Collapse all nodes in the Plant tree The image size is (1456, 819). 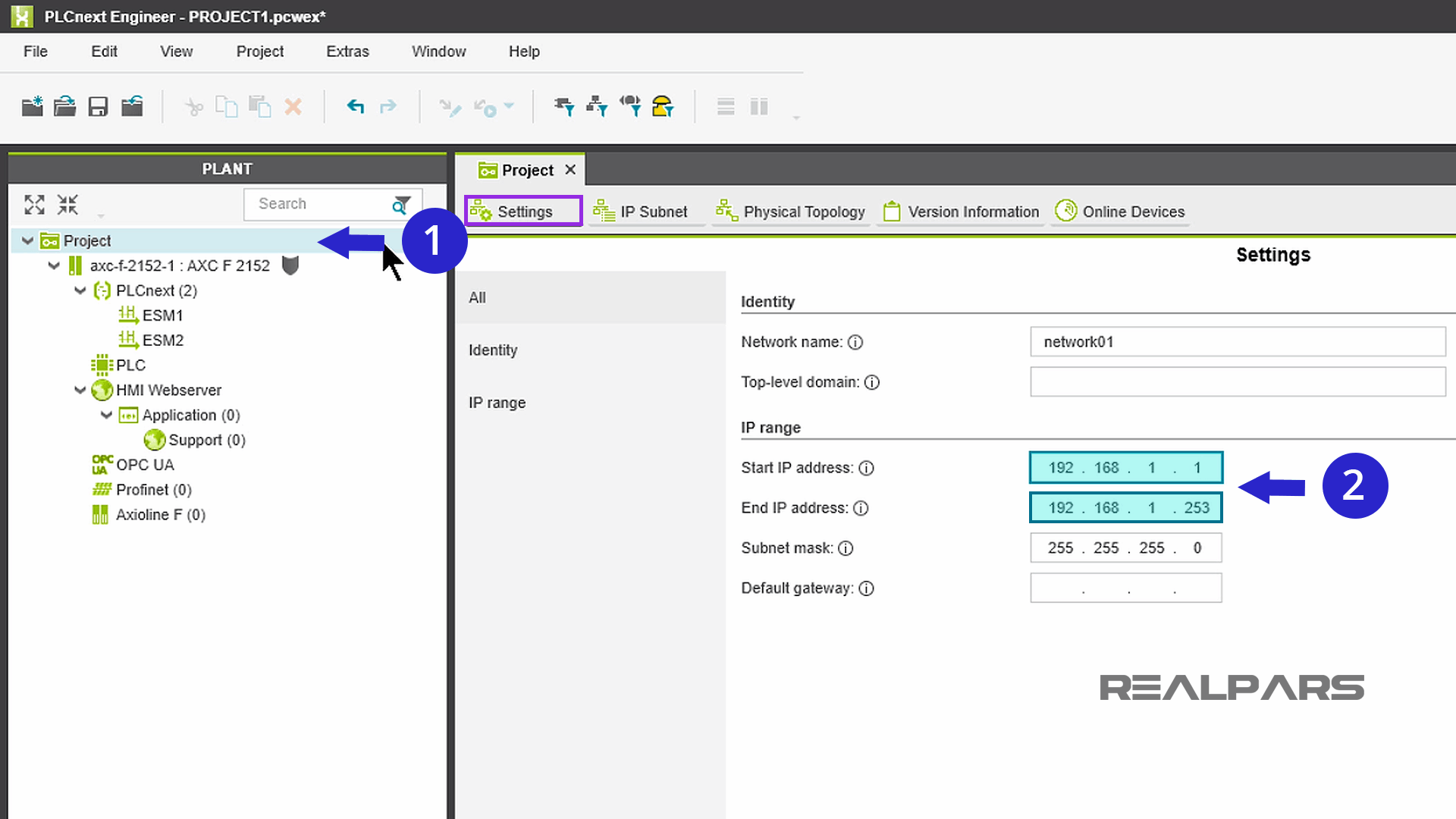tap(67, 204)
